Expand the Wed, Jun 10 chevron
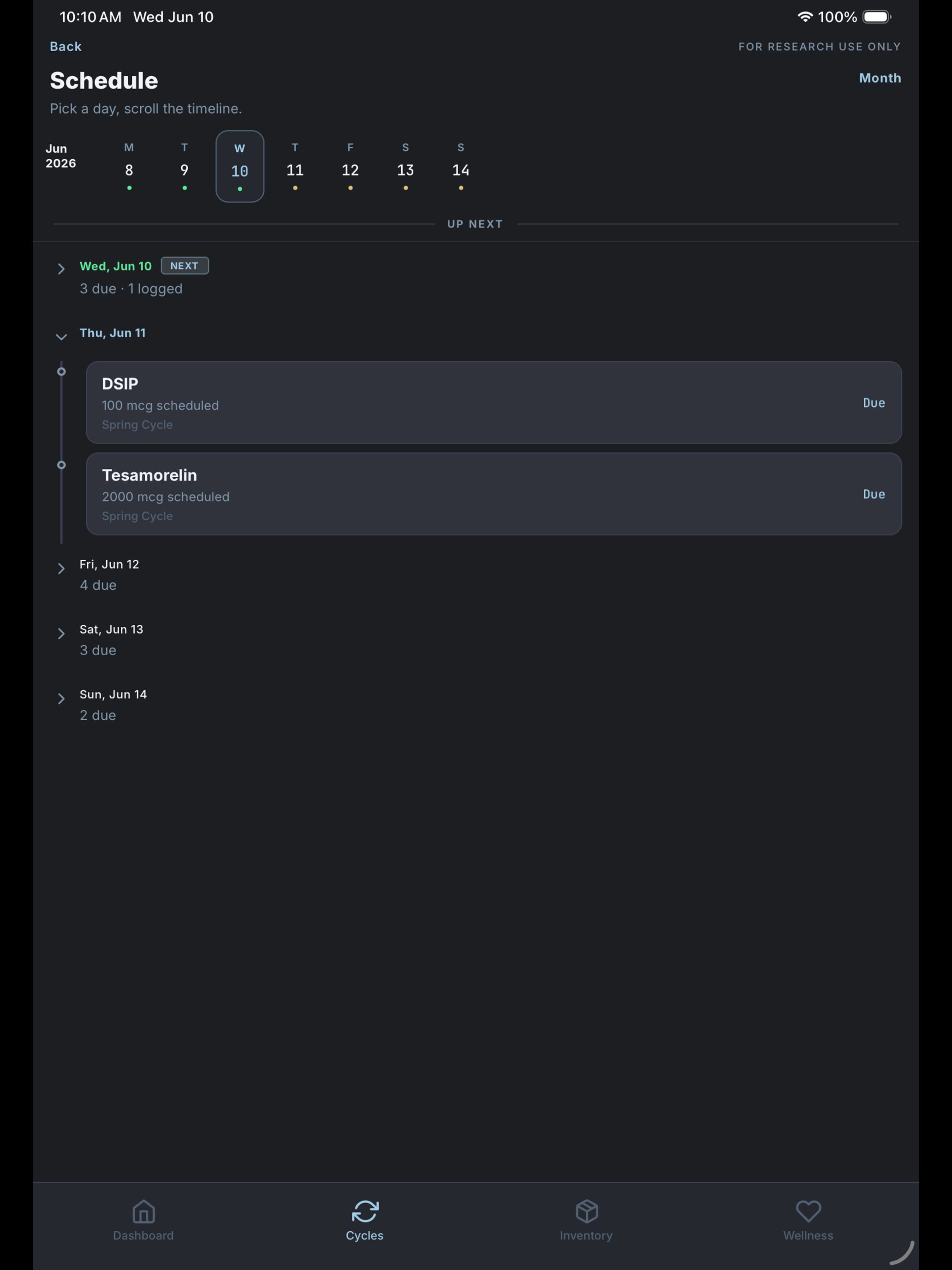The width and height of the screenshot is (952, 1270). pyautogui.click(x=61, y=269)
